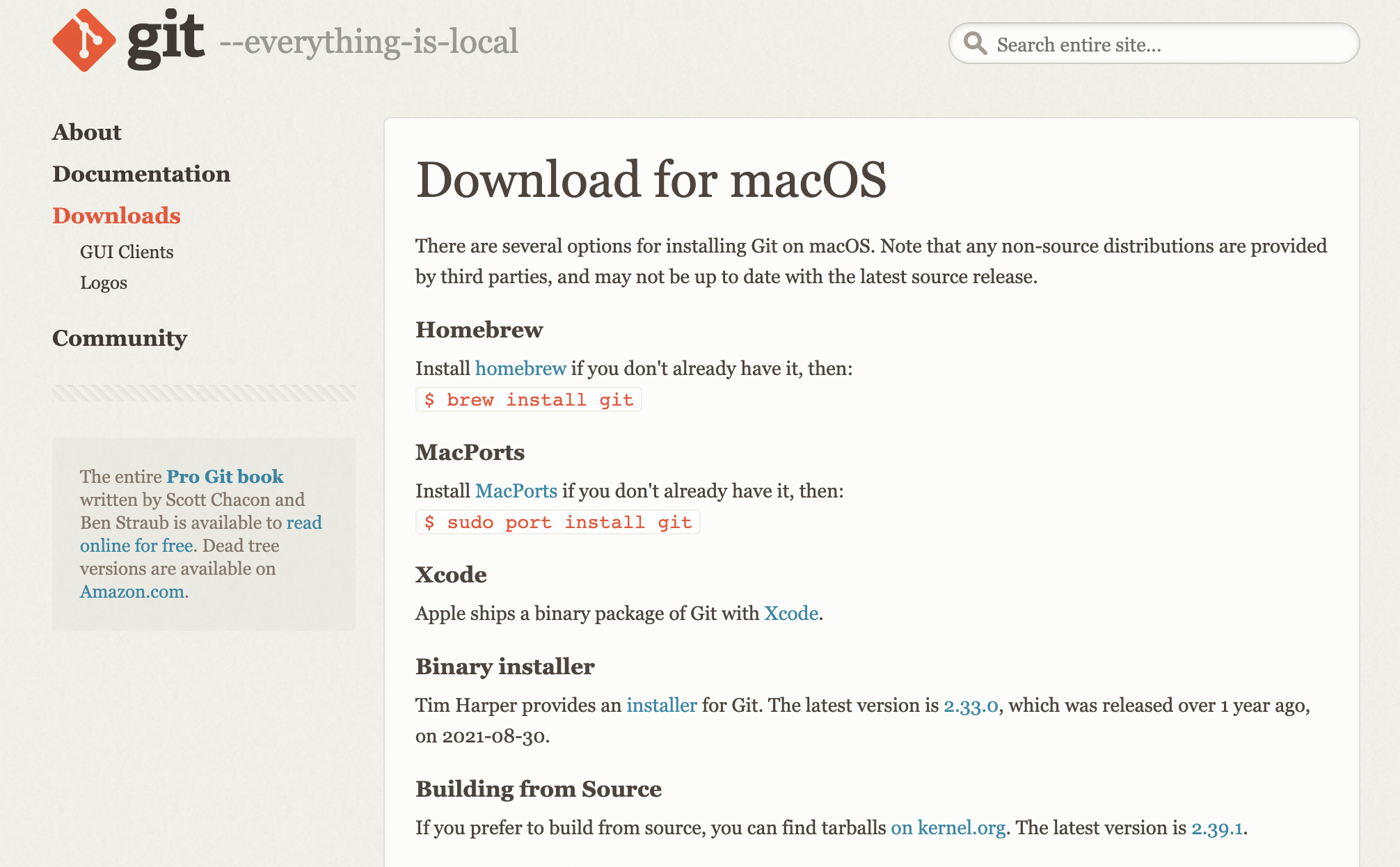The width and height of the screenshot is (1400, 867).
Task: Select the Downloads menu item
Action: tap(116, 216)
